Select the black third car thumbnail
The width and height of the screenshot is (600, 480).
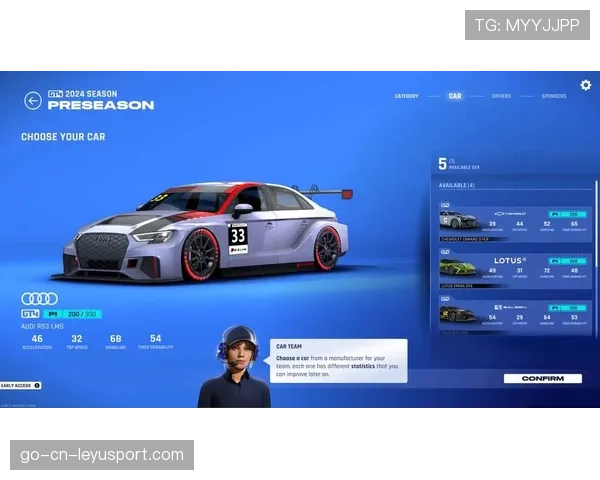tap(458, 314)
